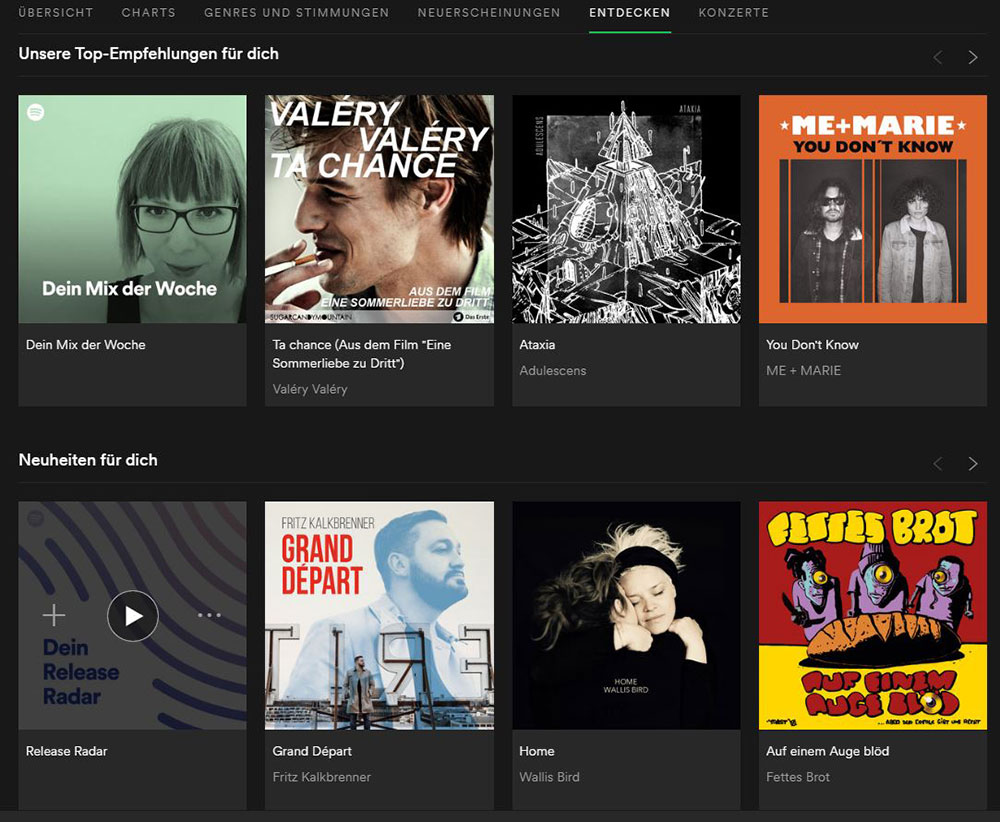
Task: Click the Unsere Top-Empfehlungen für dich heading
Action: [149, 54]
